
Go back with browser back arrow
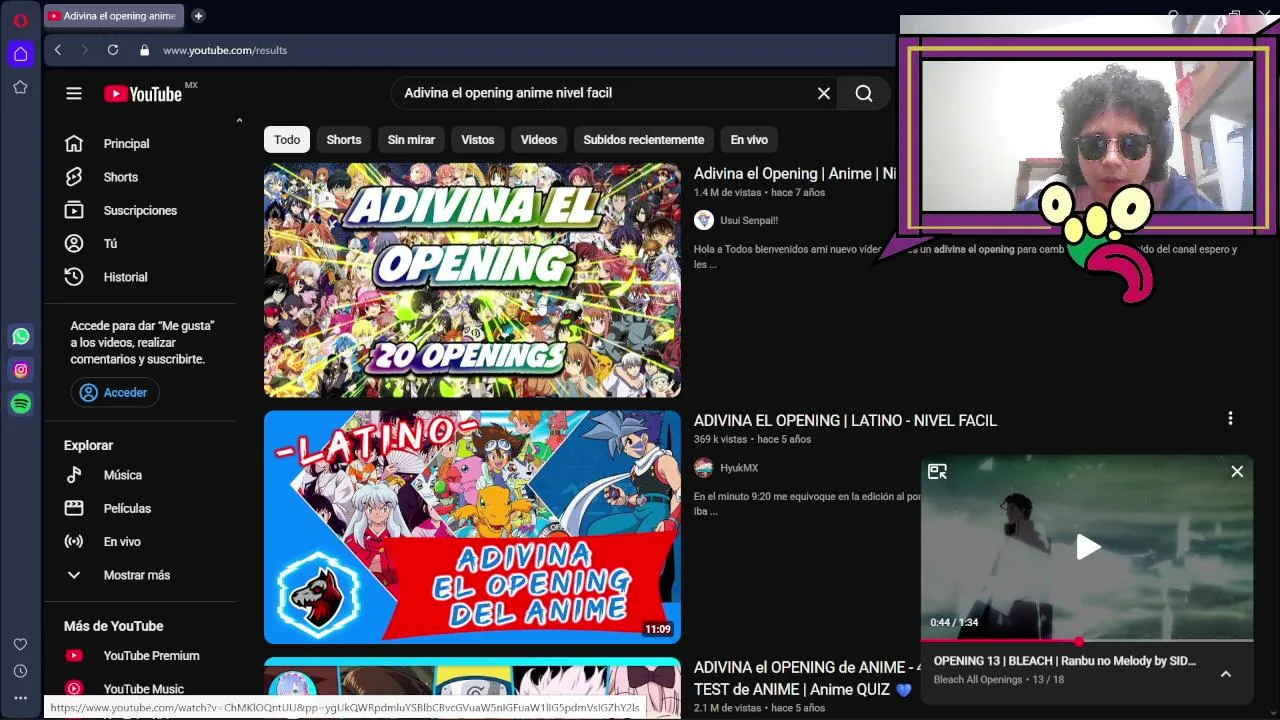[x=58, y=50]
